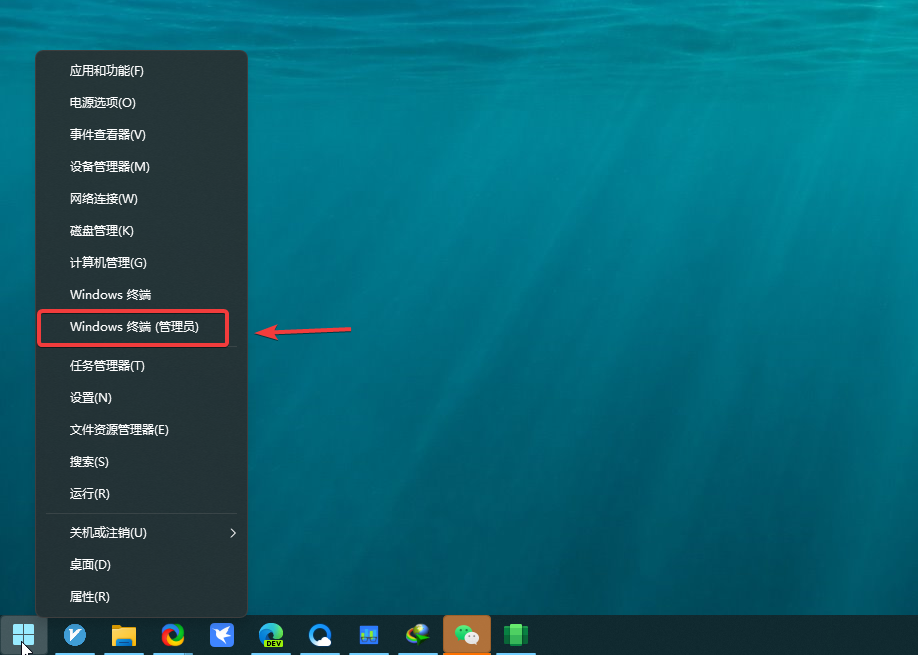Switch to WeChat in the taskbar
This screenshot has height=655, width=918.
point(467,635)
